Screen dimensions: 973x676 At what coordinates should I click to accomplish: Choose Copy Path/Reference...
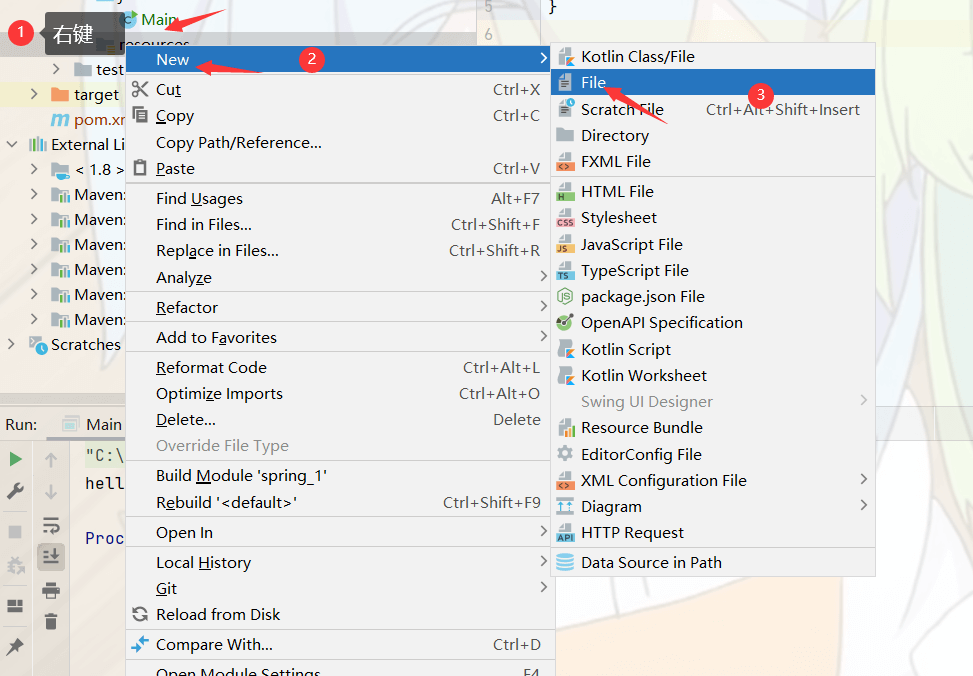[338, 143]
